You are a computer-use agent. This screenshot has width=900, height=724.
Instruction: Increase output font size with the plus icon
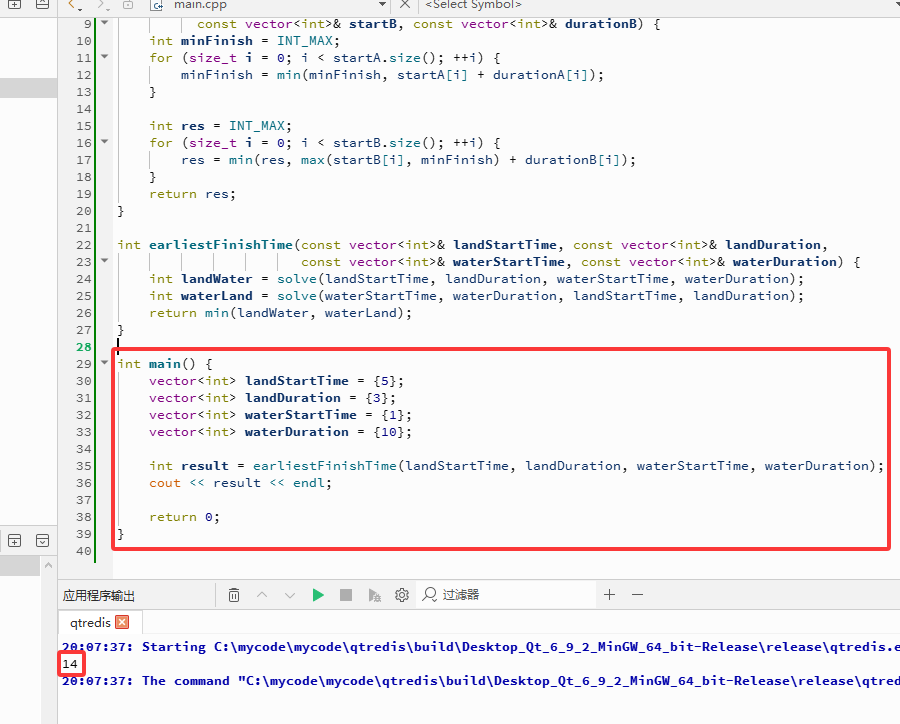(610, 595)
